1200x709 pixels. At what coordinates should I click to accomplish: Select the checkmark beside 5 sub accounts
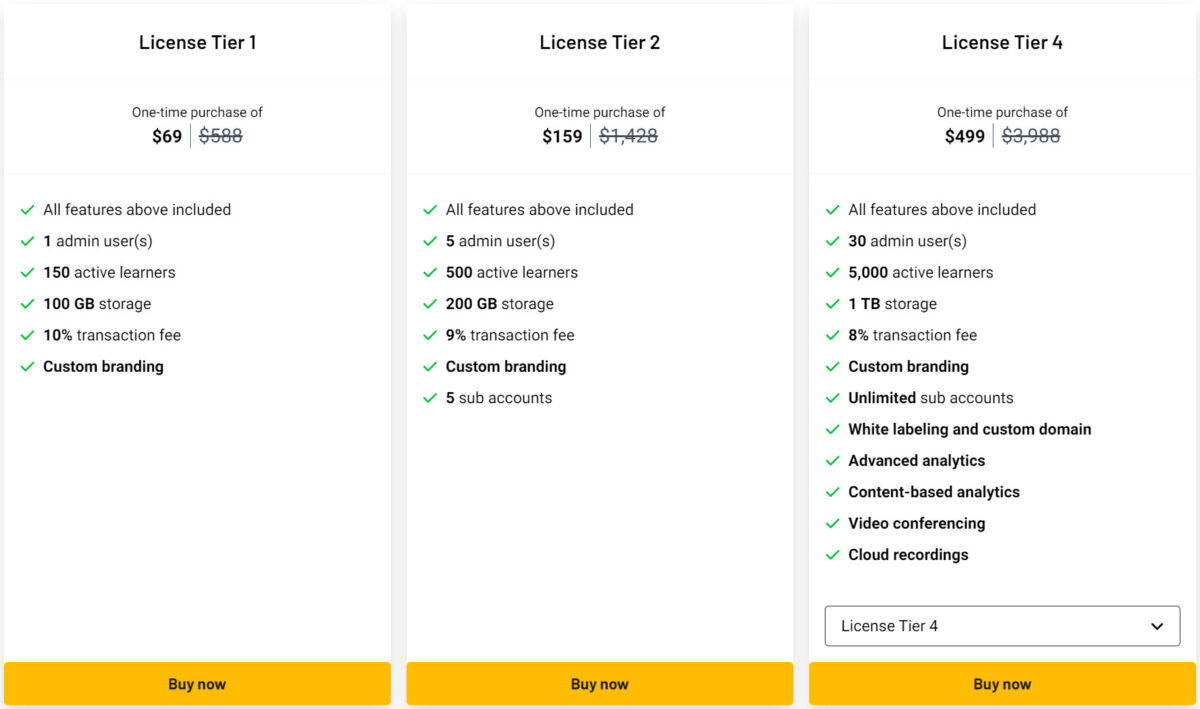[430, 398]
